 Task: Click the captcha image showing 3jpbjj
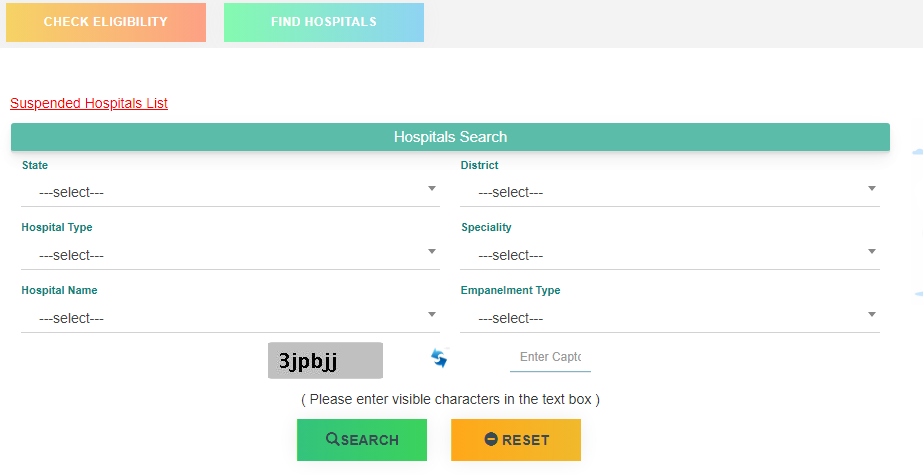point(326,360)
